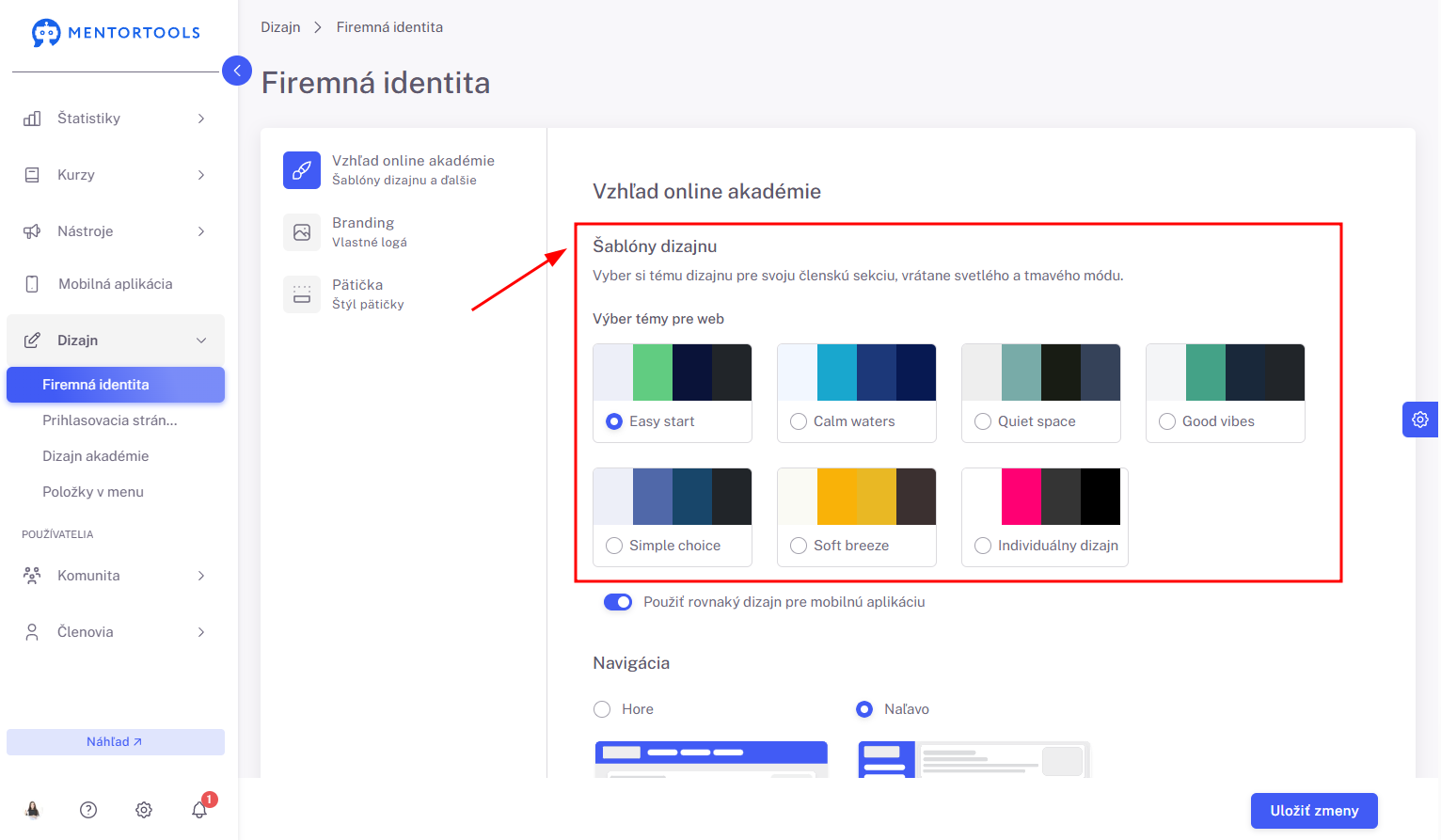
Task: Open the help question mark icon
Action: [x=88, y=810]
